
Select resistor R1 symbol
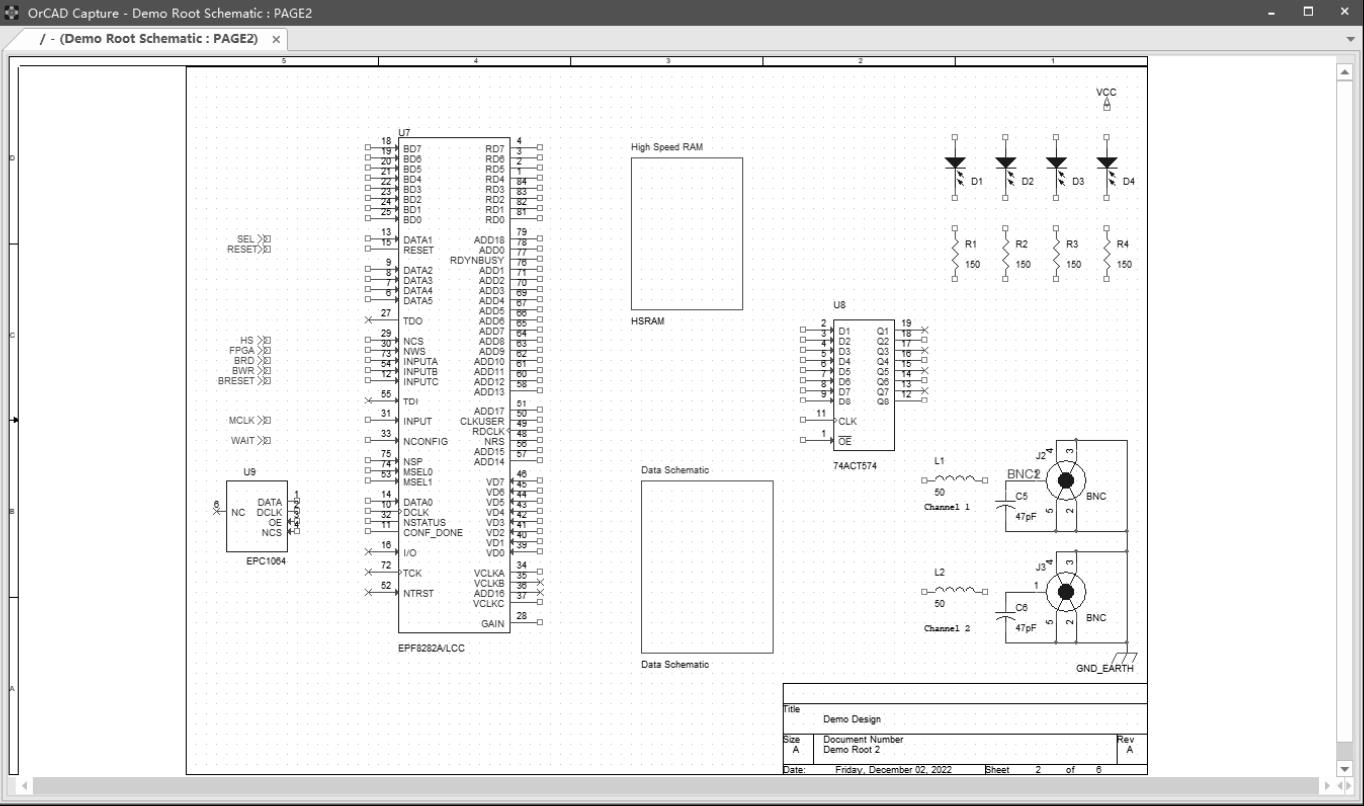click(956, 254)
